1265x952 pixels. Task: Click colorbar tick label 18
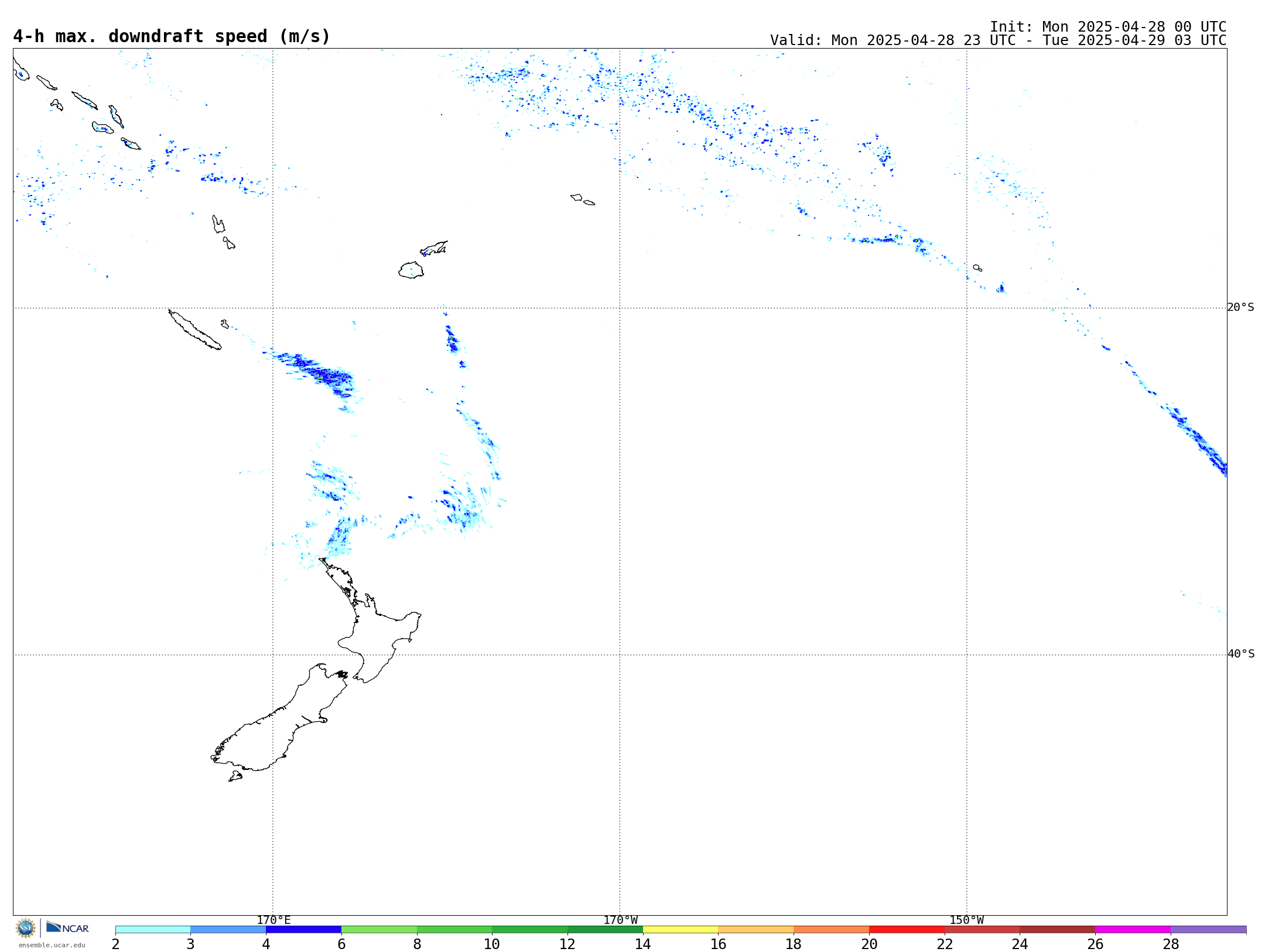click(794, 944)
